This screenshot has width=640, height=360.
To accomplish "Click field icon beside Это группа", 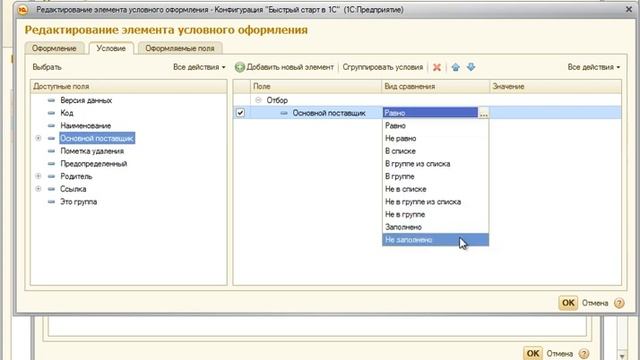I will click(x=51, y=202).
